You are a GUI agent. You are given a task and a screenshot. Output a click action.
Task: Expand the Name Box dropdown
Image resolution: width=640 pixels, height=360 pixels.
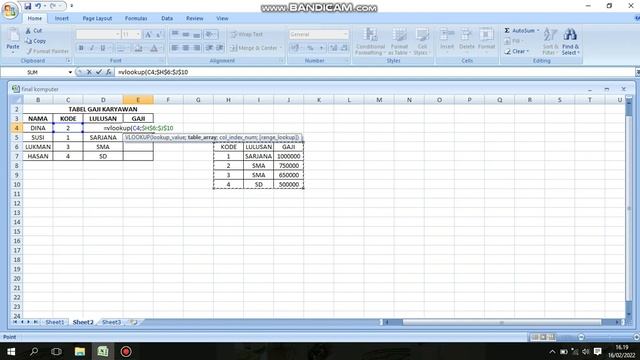pyautogui.click(x=70, y=72)
